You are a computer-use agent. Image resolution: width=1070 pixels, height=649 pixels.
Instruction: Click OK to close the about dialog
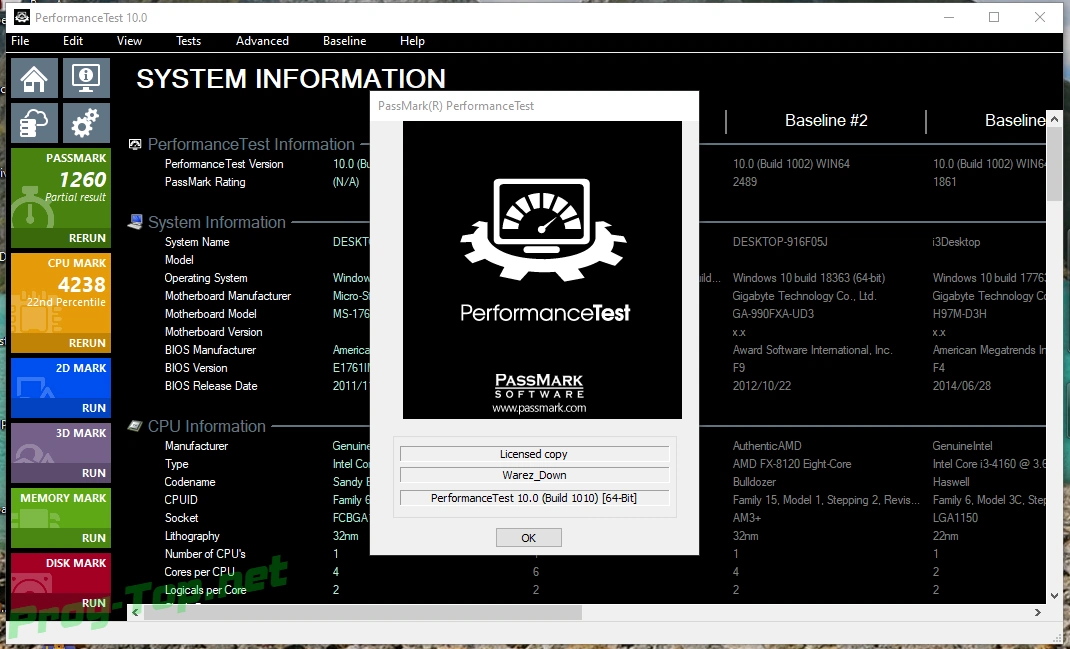click(529, 538)
